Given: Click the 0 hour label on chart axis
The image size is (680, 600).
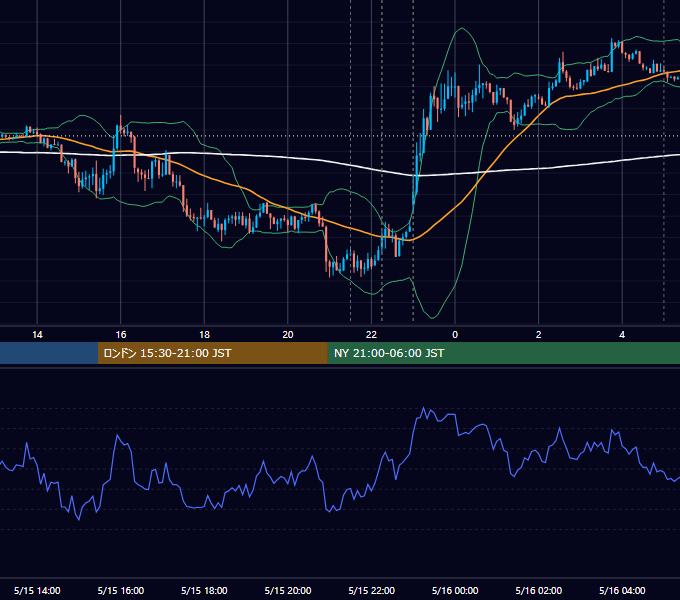Looking at the screenshot, I should [x=455, y=335].
